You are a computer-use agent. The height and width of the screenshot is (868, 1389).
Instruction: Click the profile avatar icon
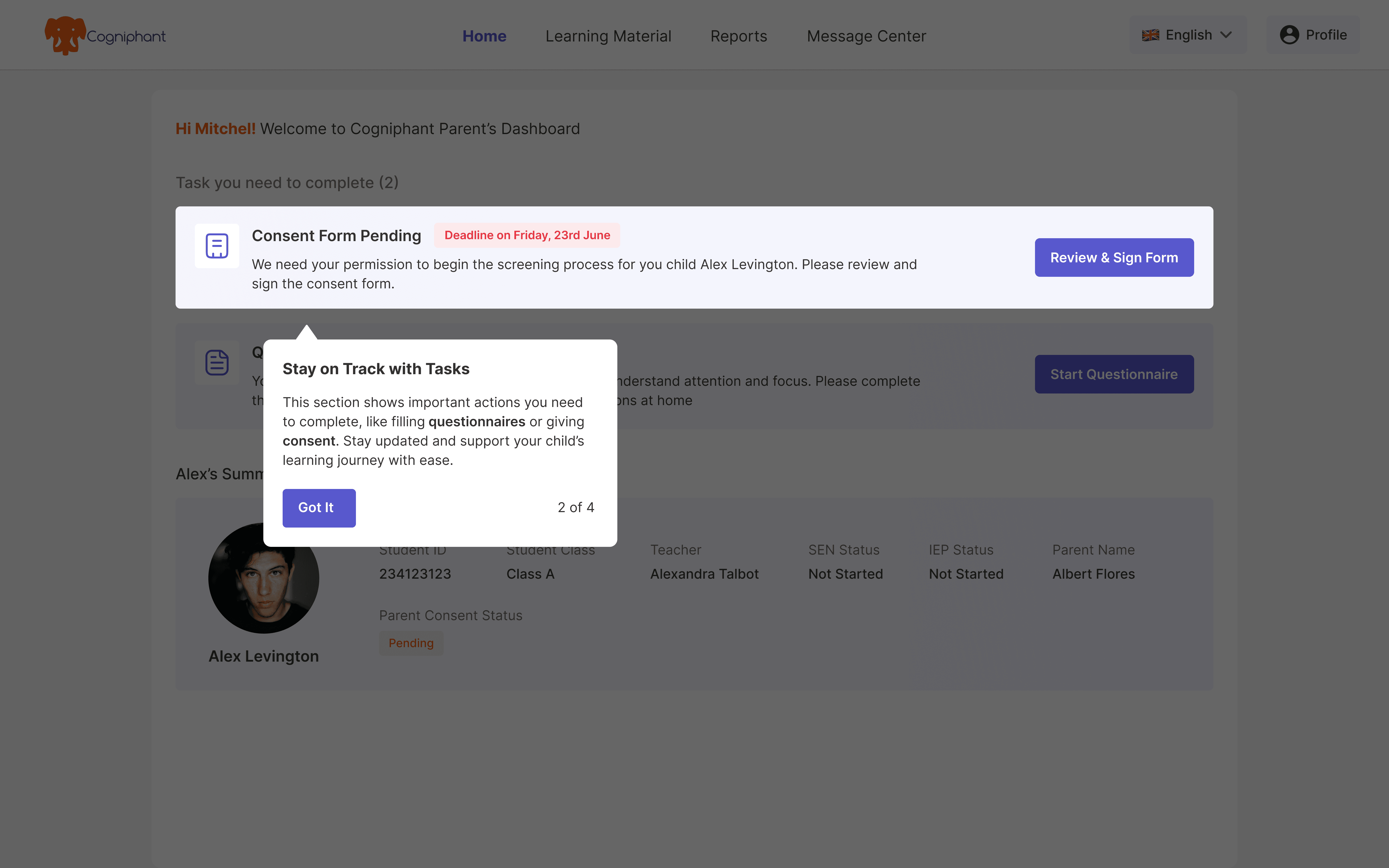[x=1289, y=35]
